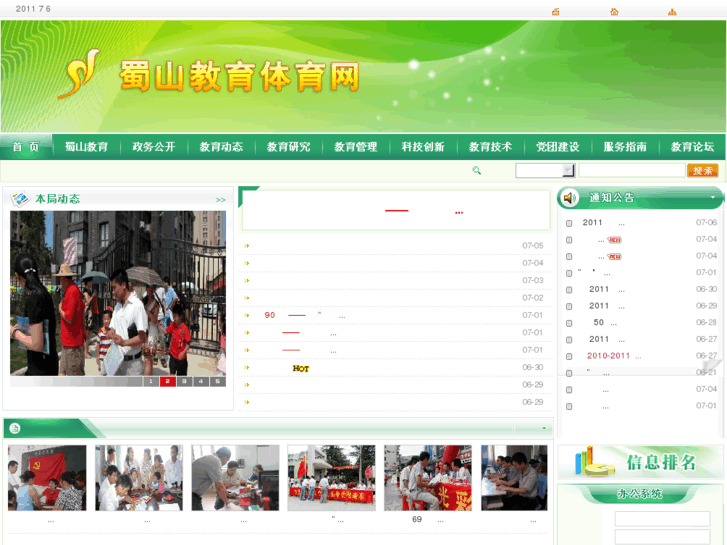Image resolution: width=727 pixels, height=545 pixels.
Task: Open the 首页 nav item
Action: (26, 147)
